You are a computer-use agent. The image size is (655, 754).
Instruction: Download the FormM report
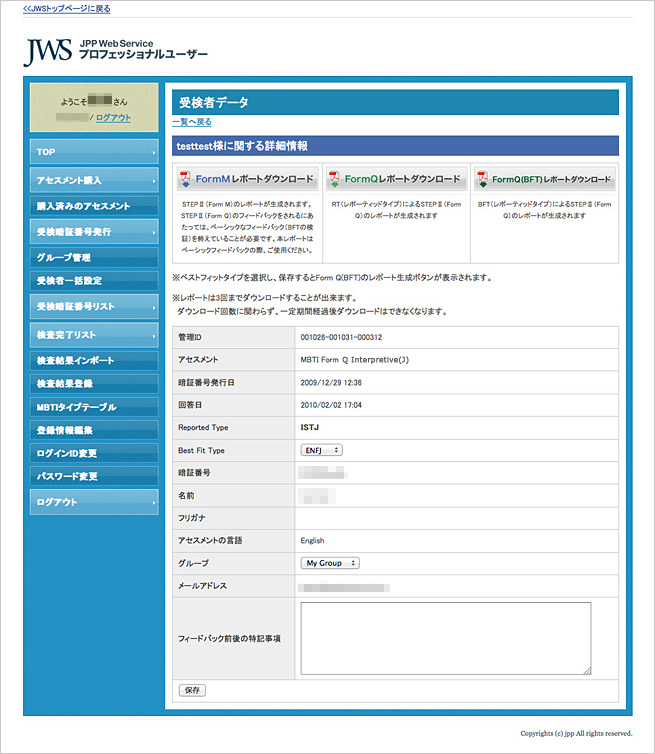[246, 180]
